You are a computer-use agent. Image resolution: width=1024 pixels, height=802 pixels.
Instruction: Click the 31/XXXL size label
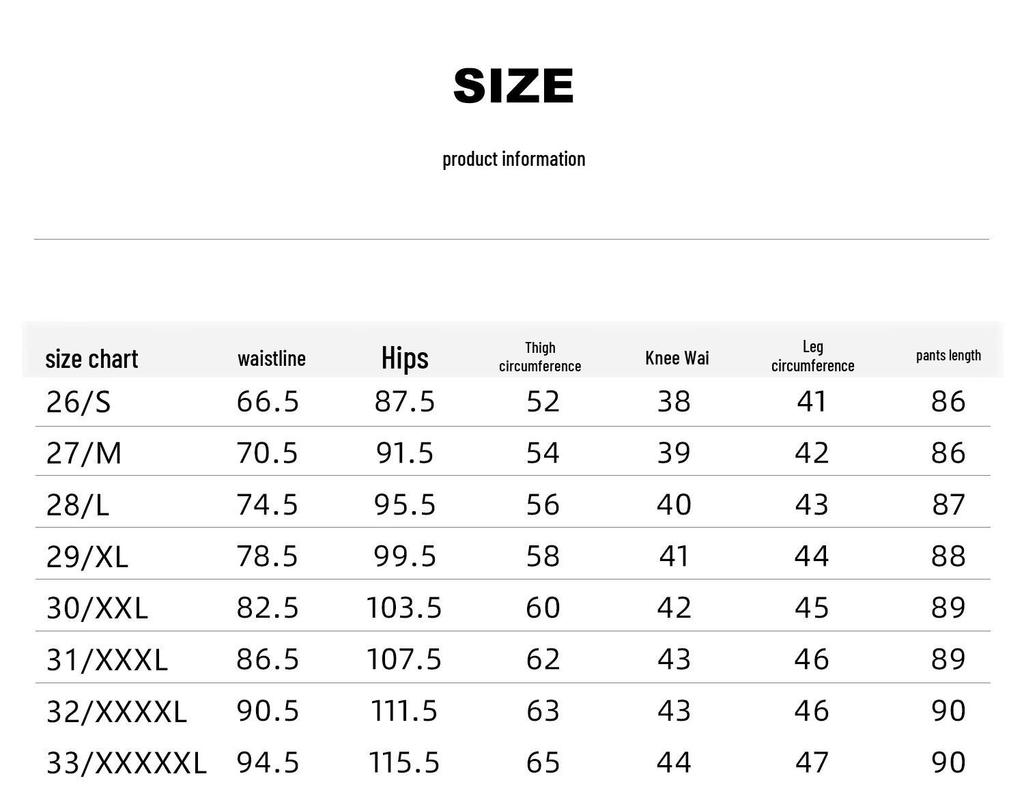tap(106, 660)
